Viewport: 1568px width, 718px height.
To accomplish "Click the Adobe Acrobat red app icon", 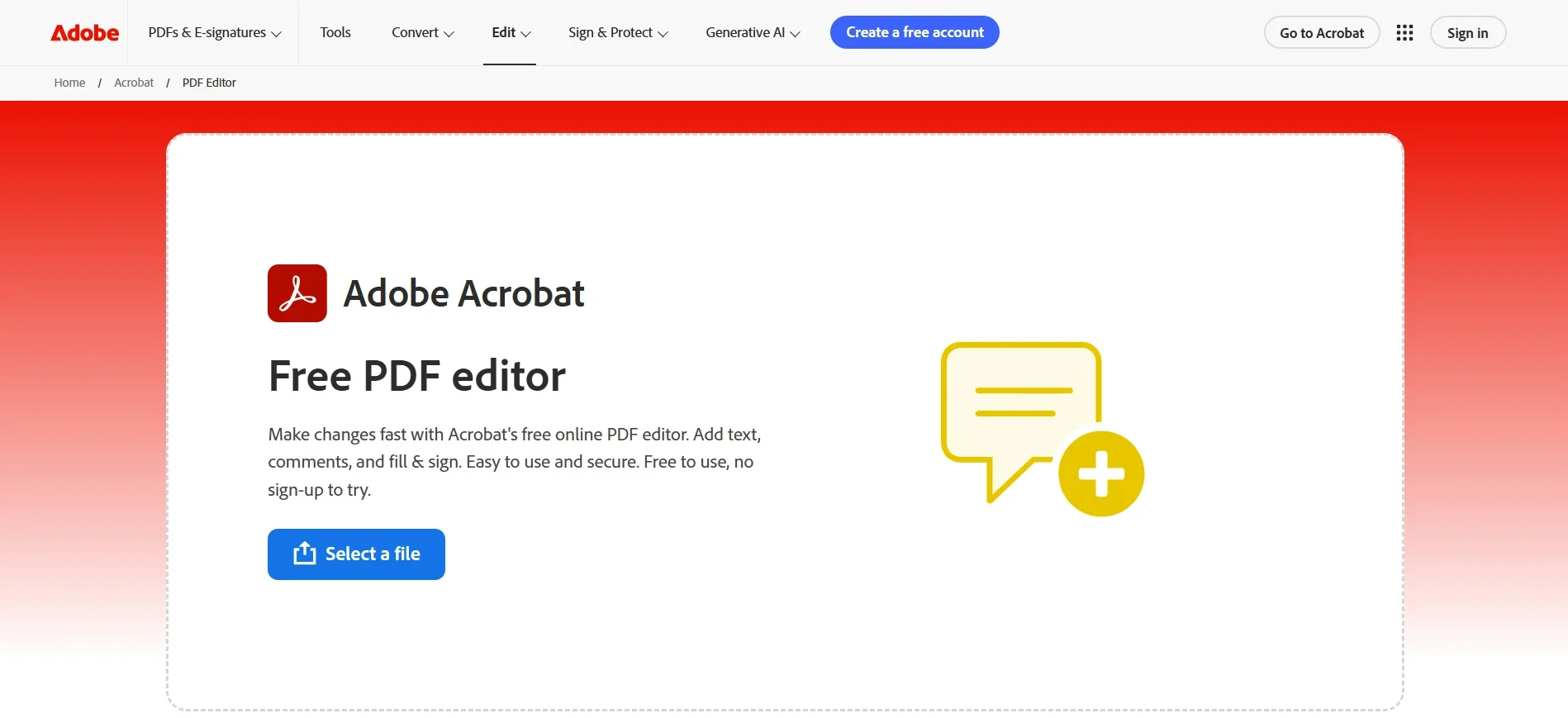I will pos(297,293).
